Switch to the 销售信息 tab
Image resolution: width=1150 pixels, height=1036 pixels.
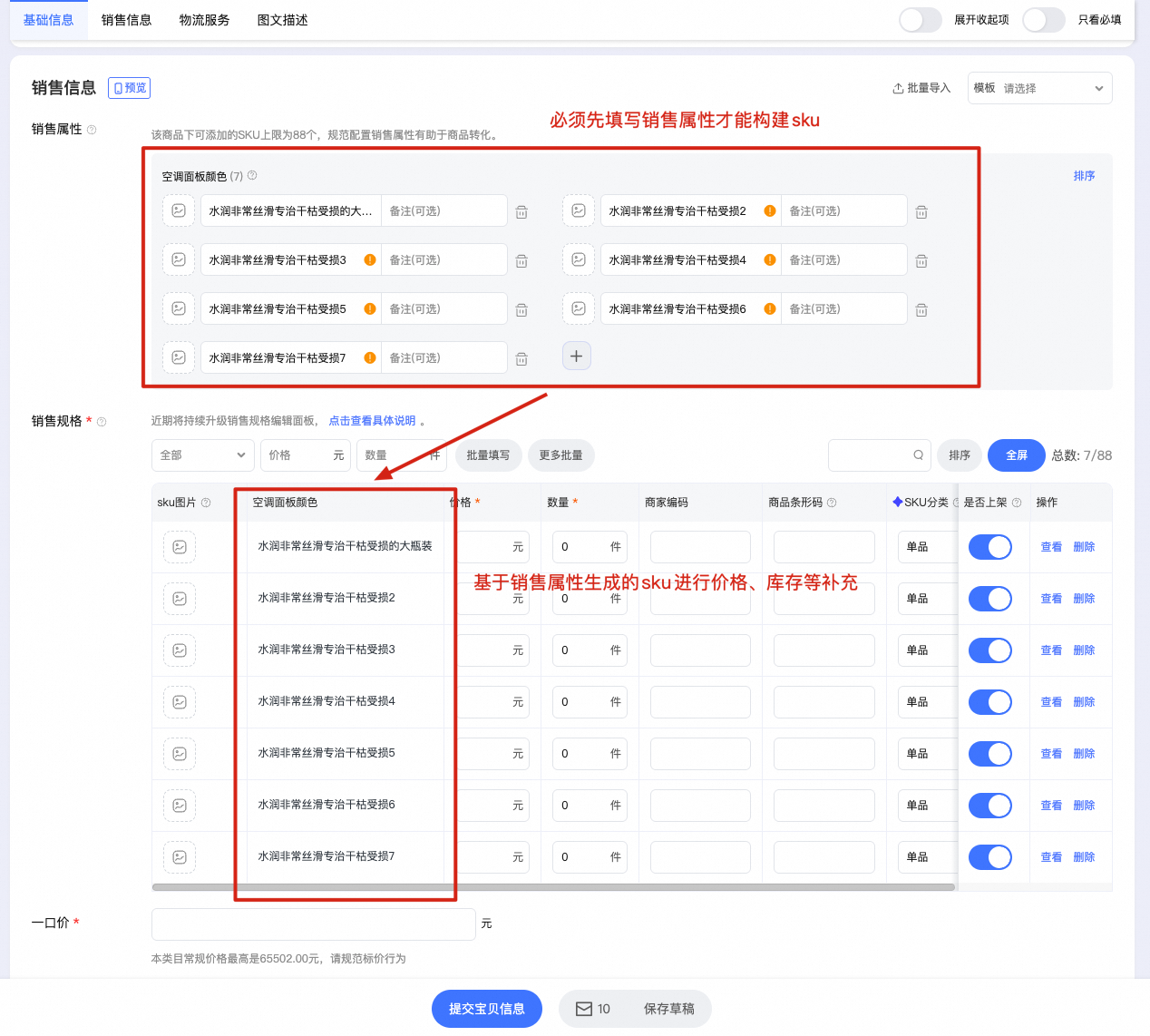coord(127,20)
